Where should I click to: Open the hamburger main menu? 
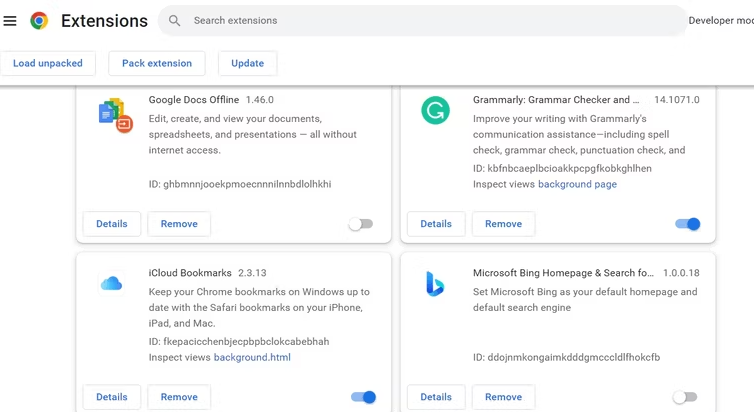pos(10,21)
